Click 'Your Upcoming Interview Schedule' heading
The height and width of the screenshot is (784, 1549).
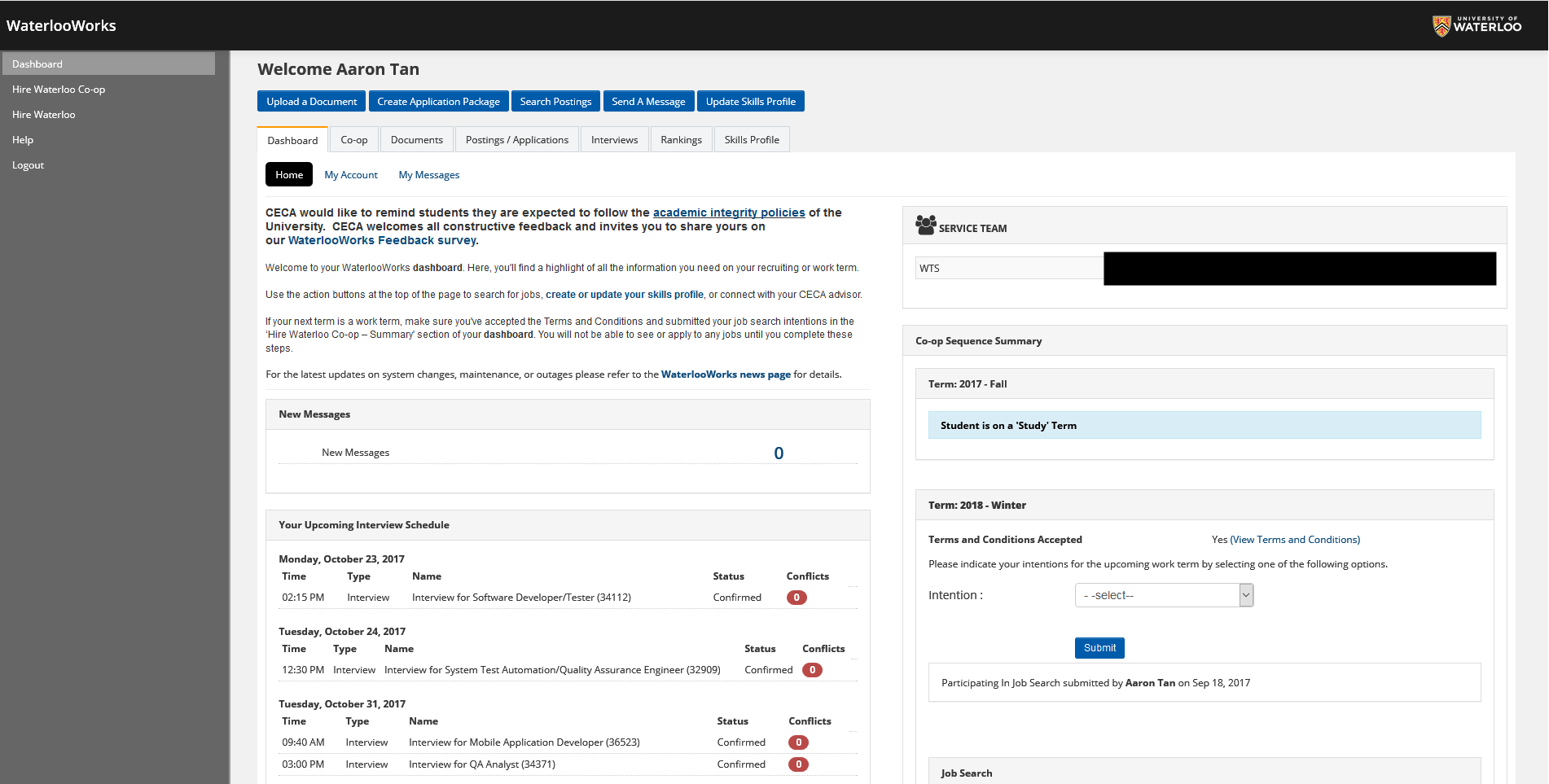click(364, 525)
